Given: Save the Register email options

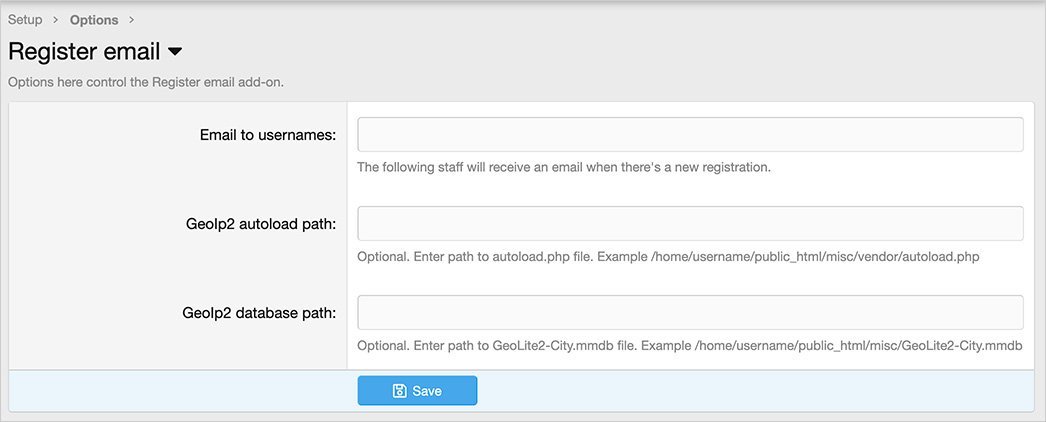Looking at the screenshot, I should tap(417, 391).
